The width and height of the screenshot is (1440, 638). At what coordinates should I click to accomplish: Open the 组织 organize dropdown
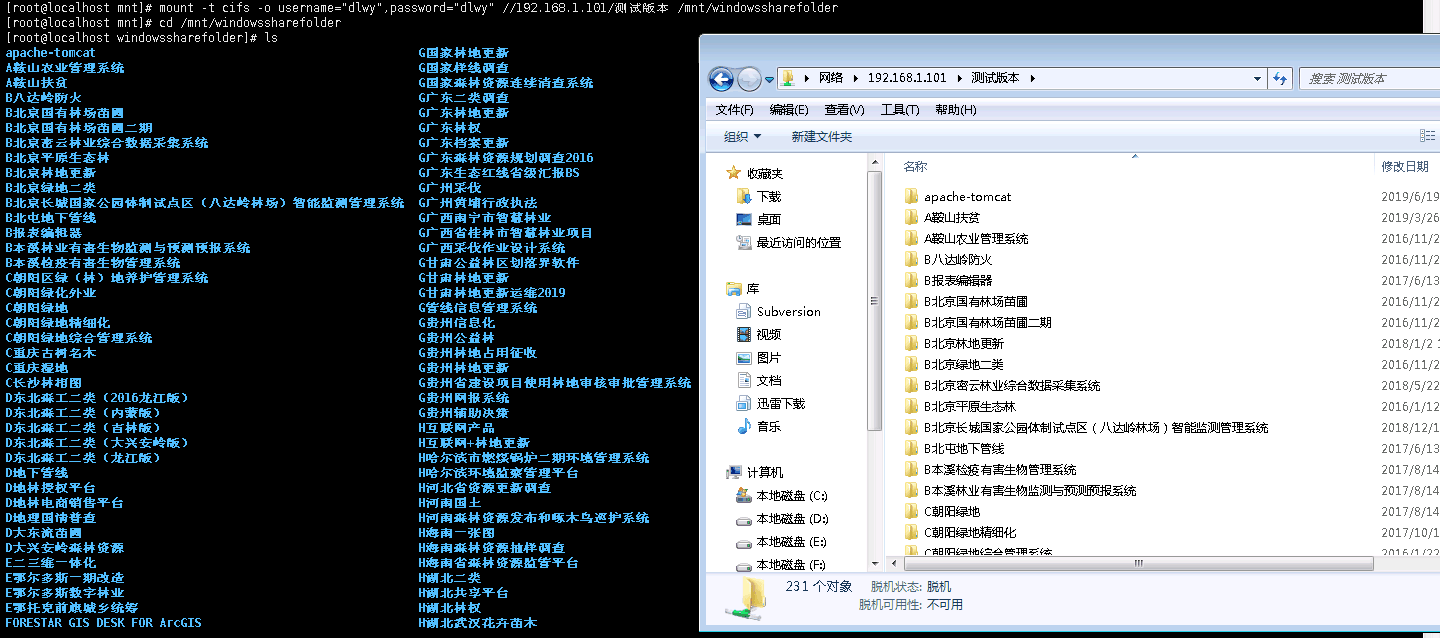(x=743, y=136)
